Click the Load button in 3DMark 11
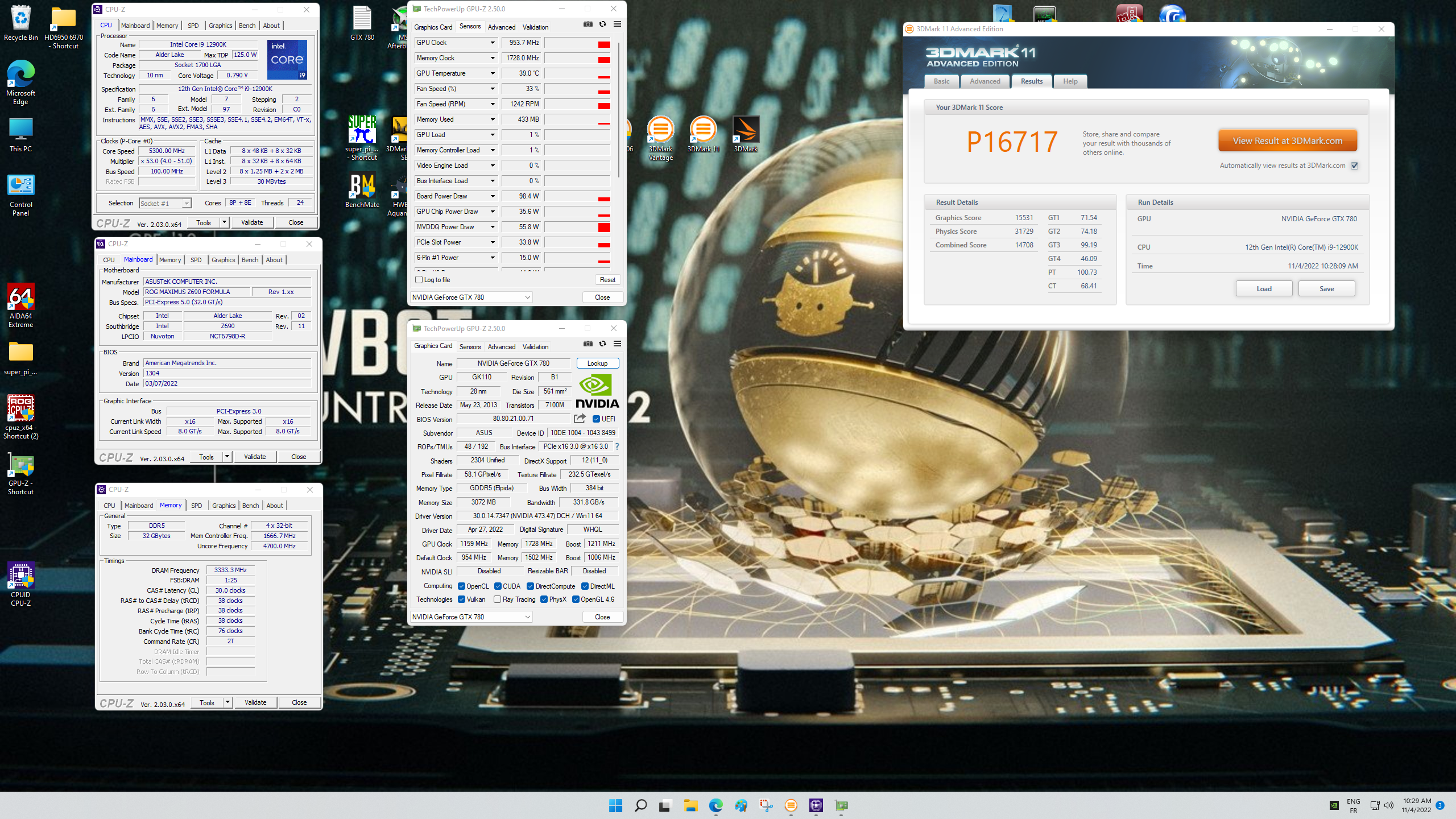This screenshot has width=1456, height=819. [1264, 289]
